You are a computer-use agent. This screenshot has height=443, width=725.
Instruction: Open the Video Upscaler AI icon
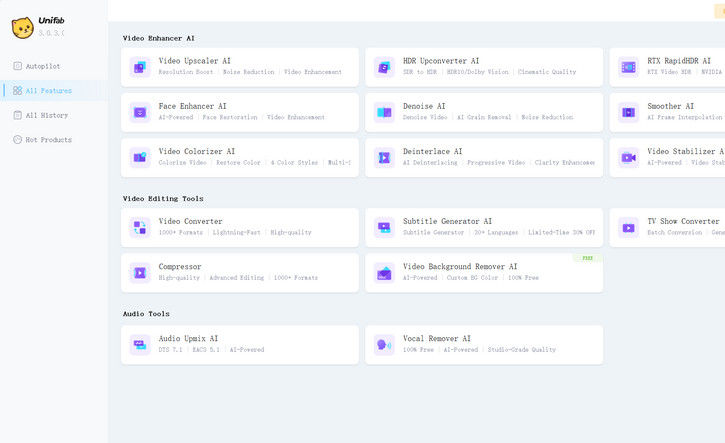pos(140,68)
